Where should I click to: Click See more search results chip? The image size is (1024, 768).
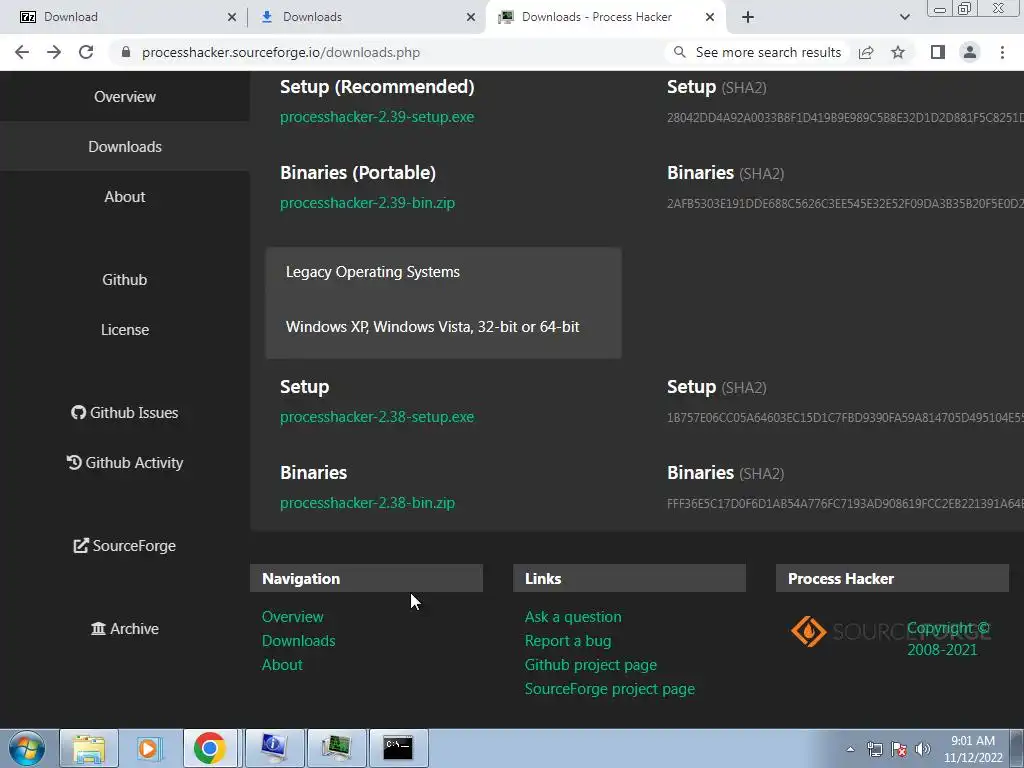[x=758, y=52]
